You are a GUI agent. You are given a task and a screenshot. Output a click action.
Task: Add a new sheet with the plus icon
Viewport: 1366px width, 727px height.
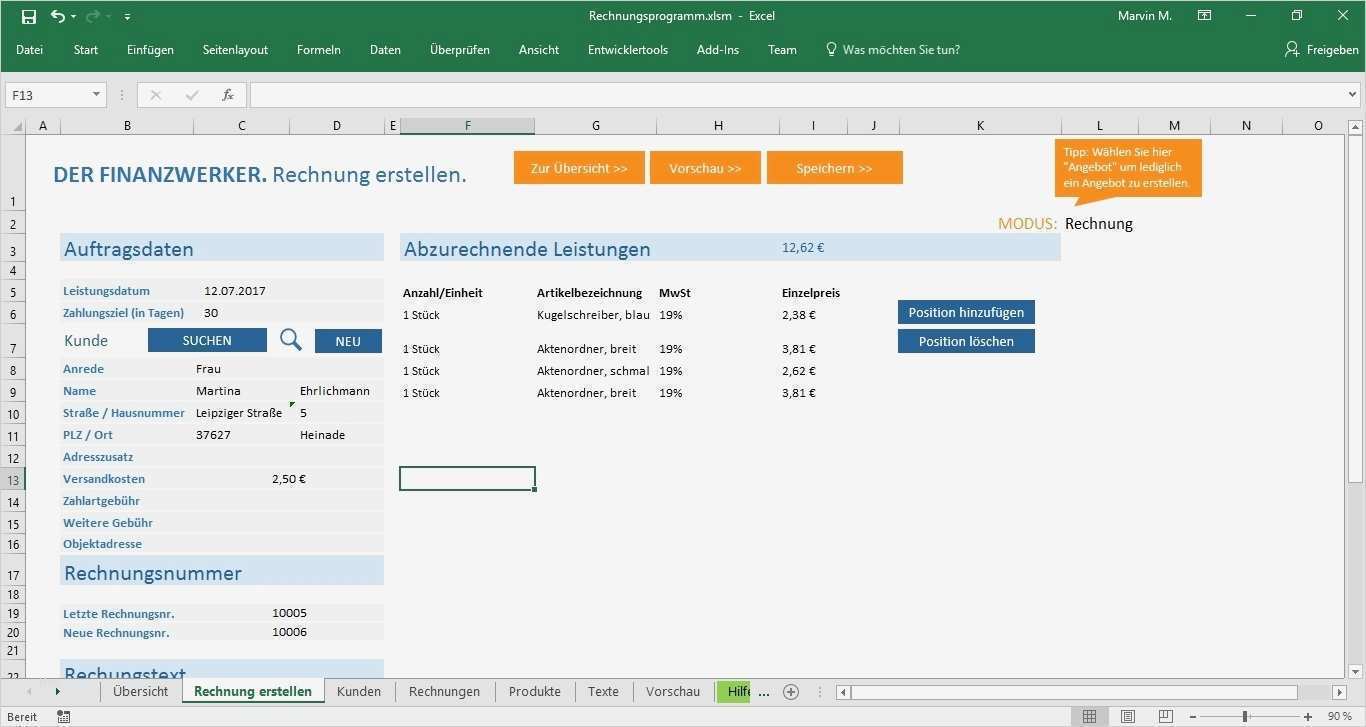point(791,692)
